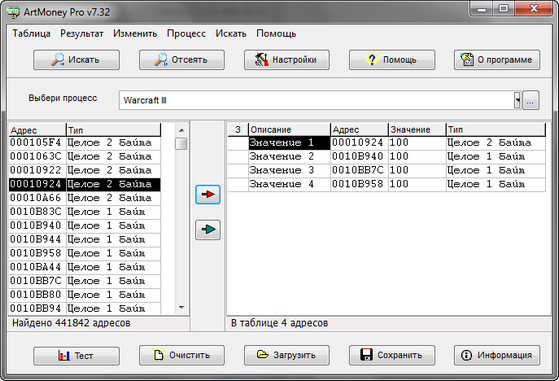Click the floppy disk icon on Сохранить
This screenshot has height=381, width=559.
click(366, 355)
